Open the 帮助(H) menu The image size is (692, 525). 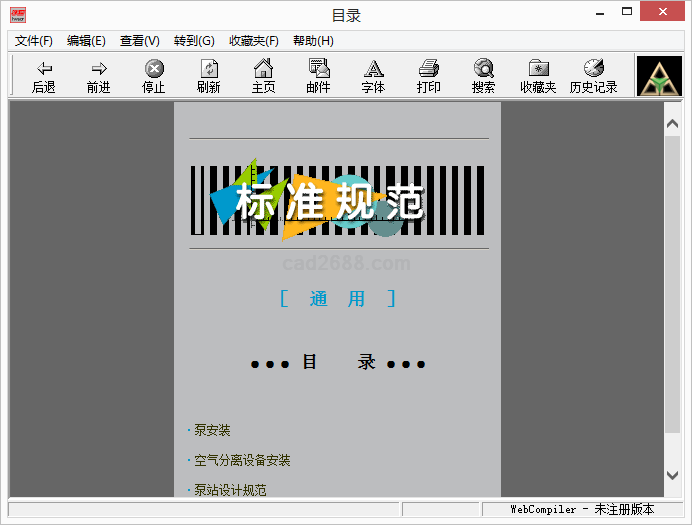[313, 41]
